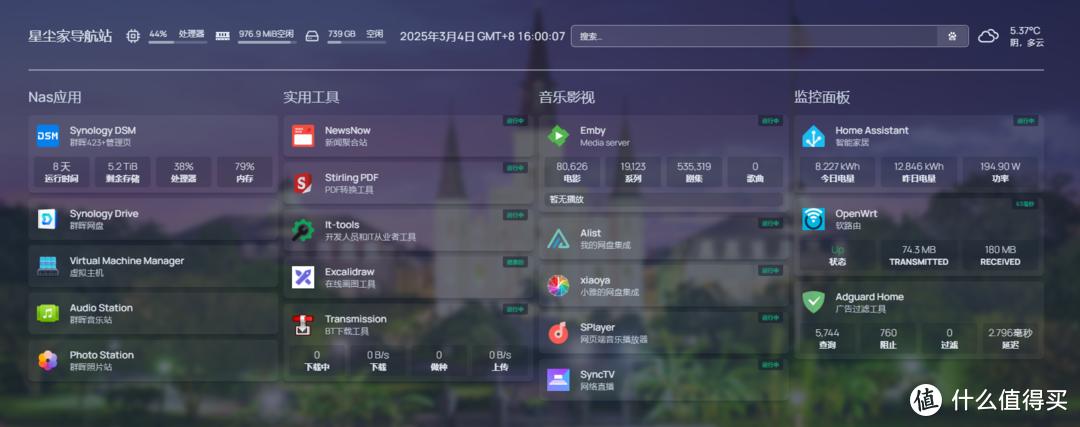1080x427 pixels.
Task: Click the 739 GB disk usage bar
Action: [355, 42]
